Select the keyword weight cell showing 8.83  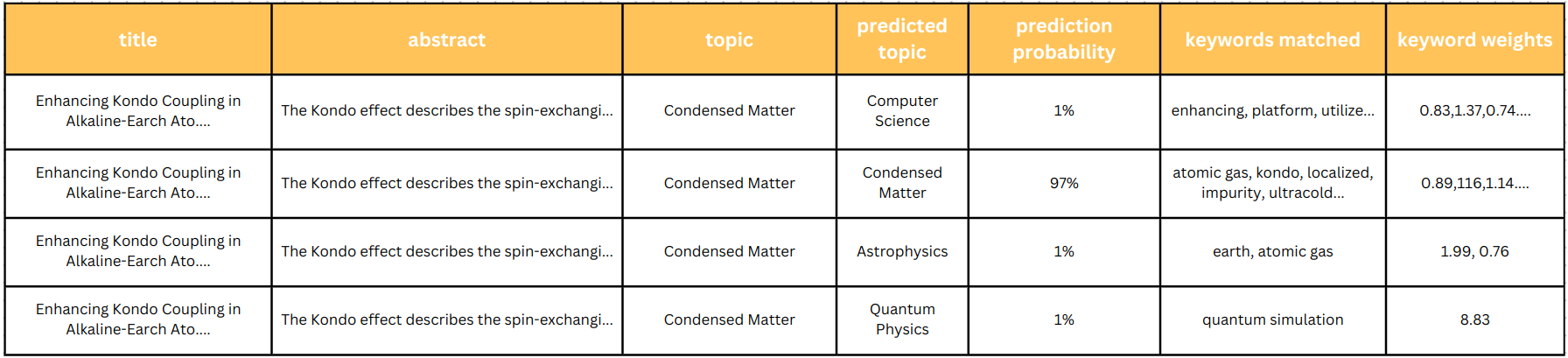coord(1474,319)
